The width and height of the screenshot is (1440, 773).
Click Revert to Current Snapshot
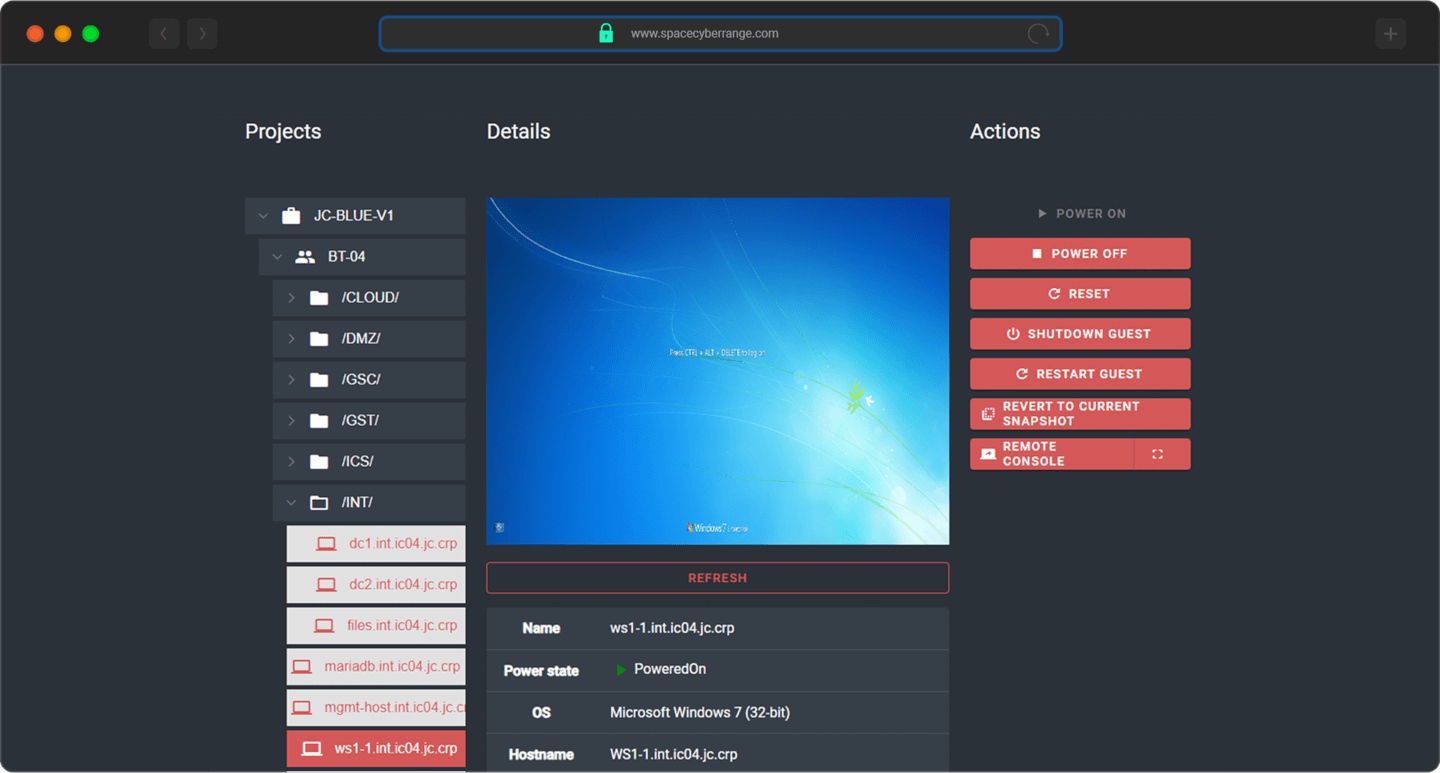coord(1079,414)
